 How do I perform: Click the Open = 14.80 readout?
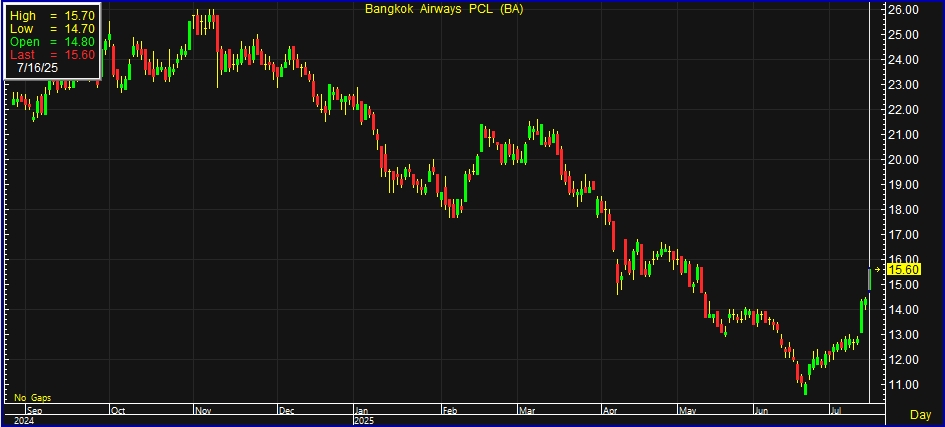(52, 42)
